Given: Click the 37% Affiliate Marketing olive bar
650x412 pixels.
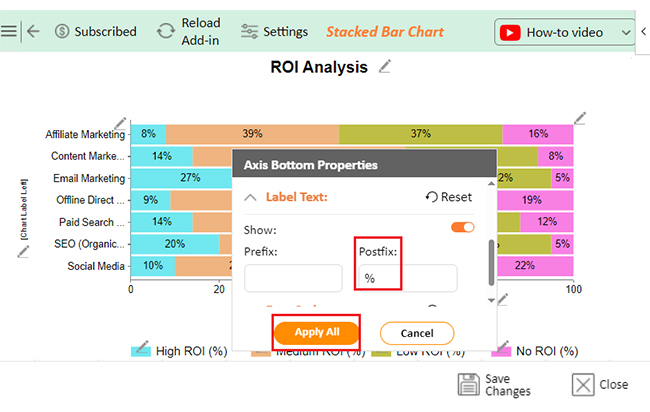Looking at the screenshot, I should coord(421,134).
